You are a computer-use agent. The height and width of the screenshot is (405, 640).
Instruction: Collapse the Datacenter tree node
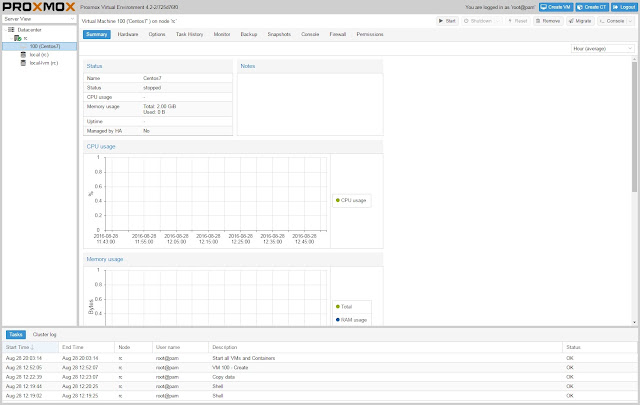point(5,30)
